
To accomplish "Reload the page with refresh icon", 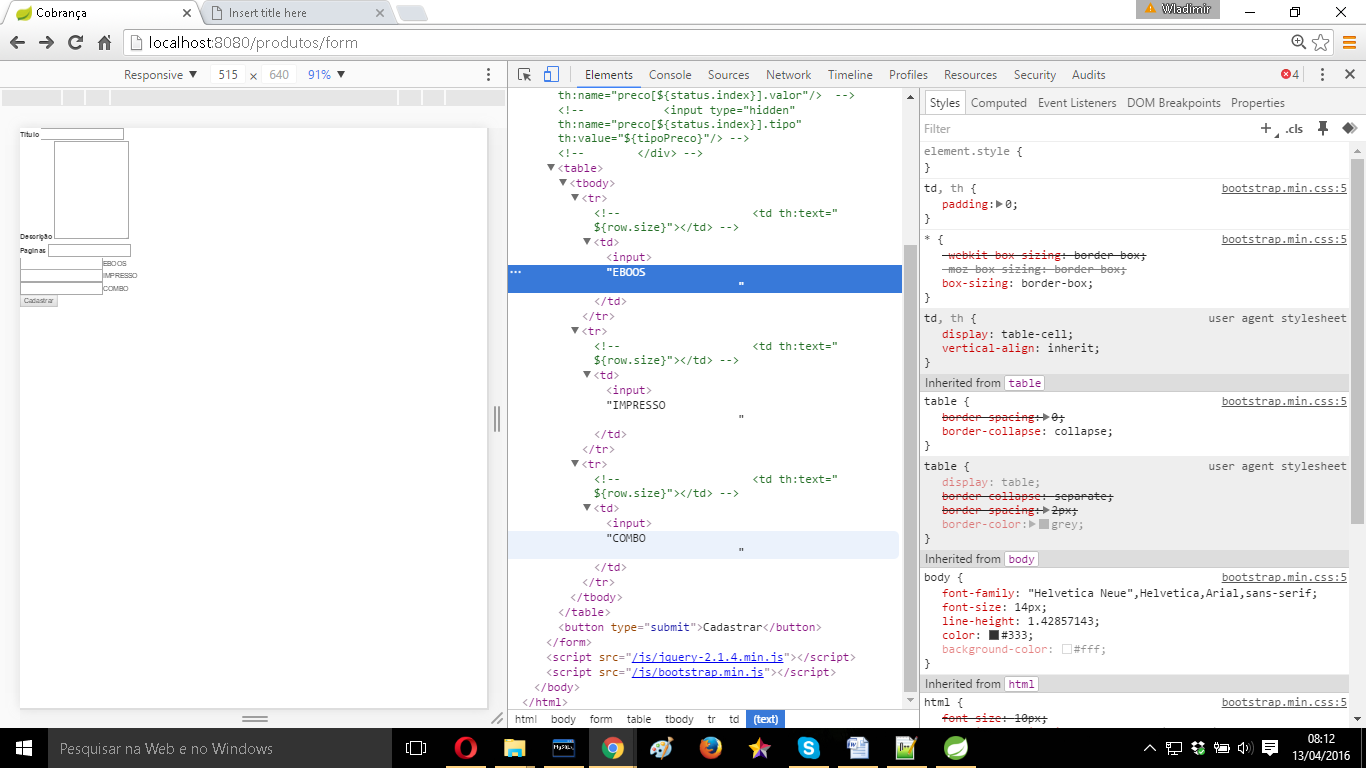I will pyautogui.click(x=75, y=43).
